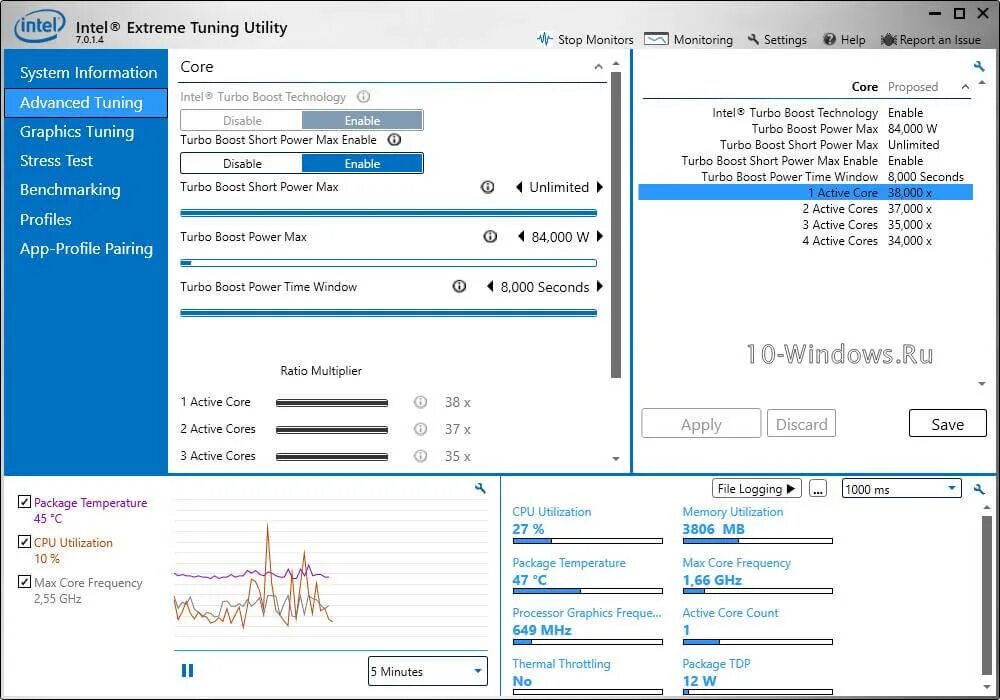Select 4 Active Cores row in Proposed list

pyautogui.click(x=805, y=241)
